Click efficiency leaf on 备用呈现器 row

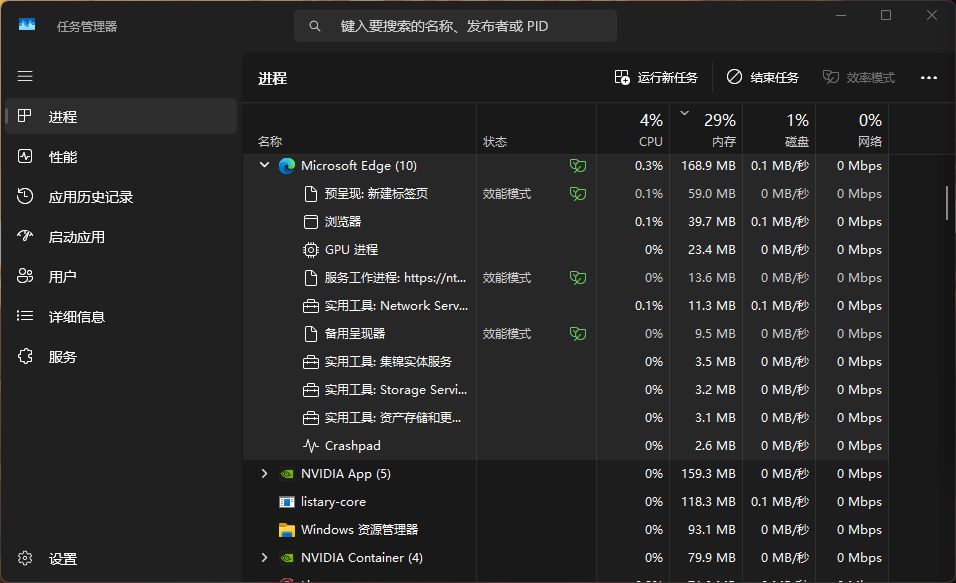tap(577, 334)
